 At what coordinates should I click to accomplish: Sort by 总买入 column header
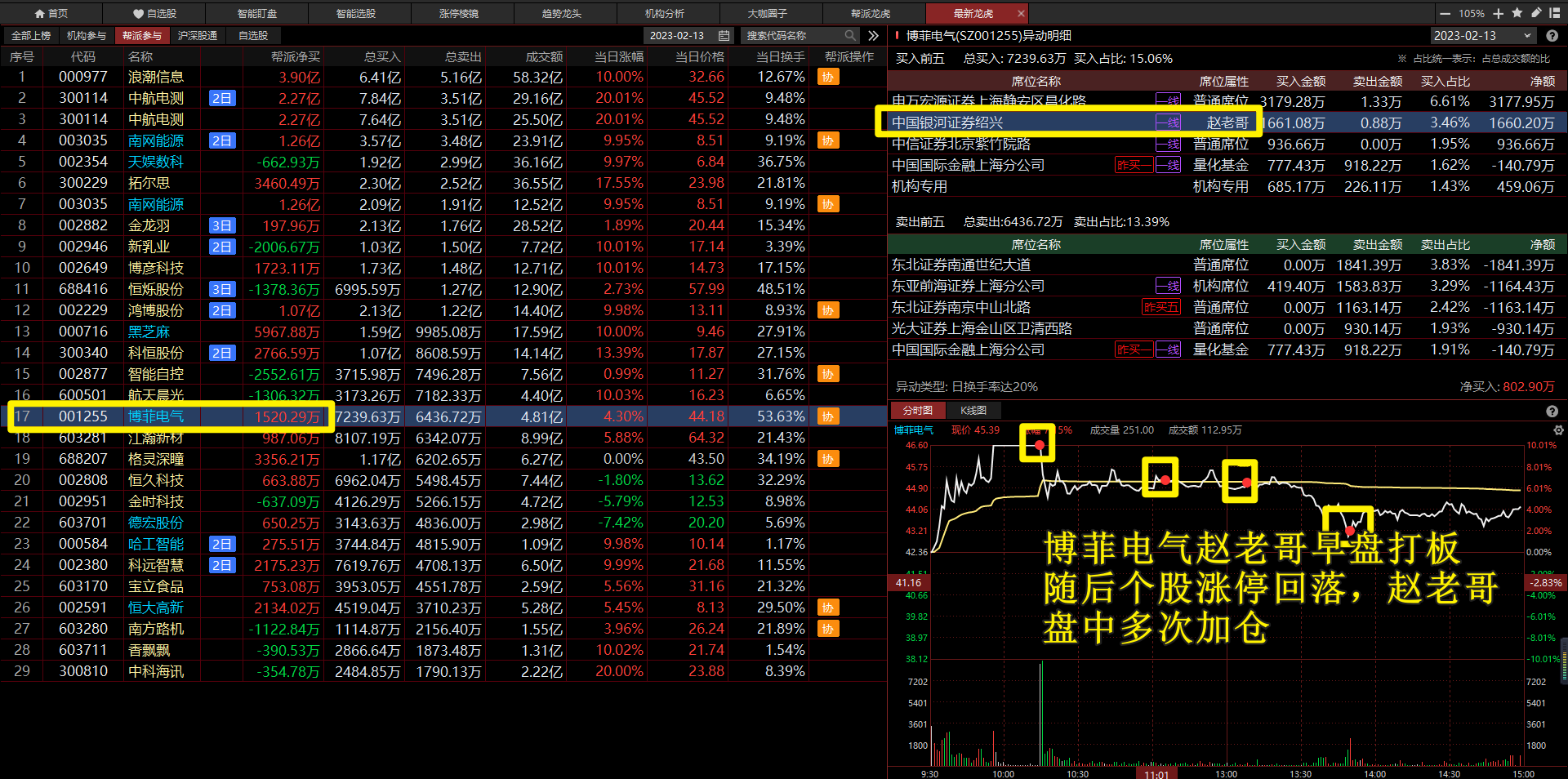click(x=382, y=57)
